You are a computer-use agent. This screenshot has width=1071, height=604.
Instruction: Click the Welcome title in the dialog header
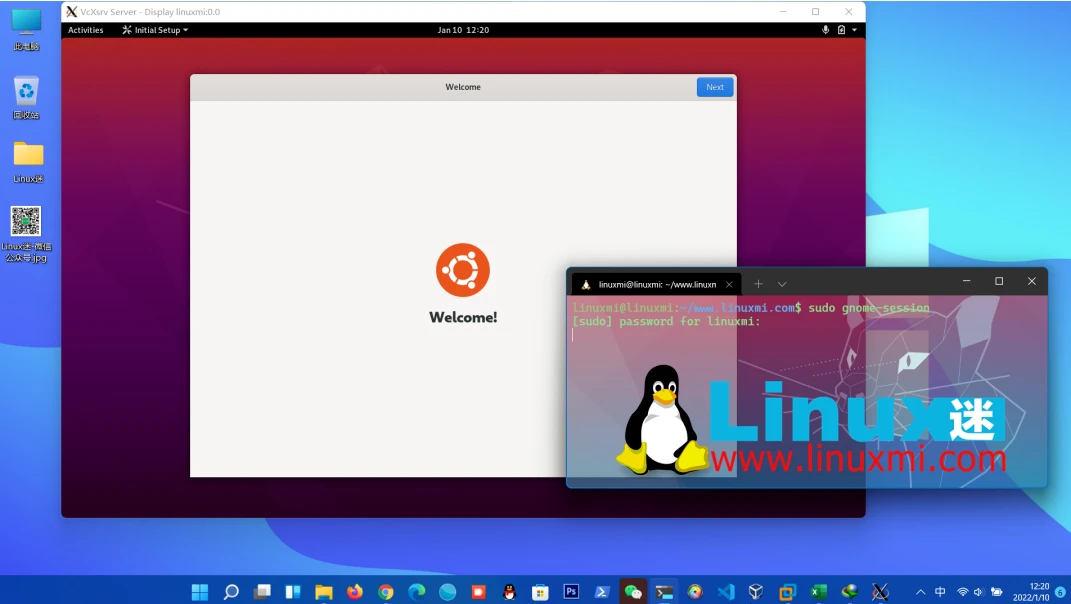point(463,87)
